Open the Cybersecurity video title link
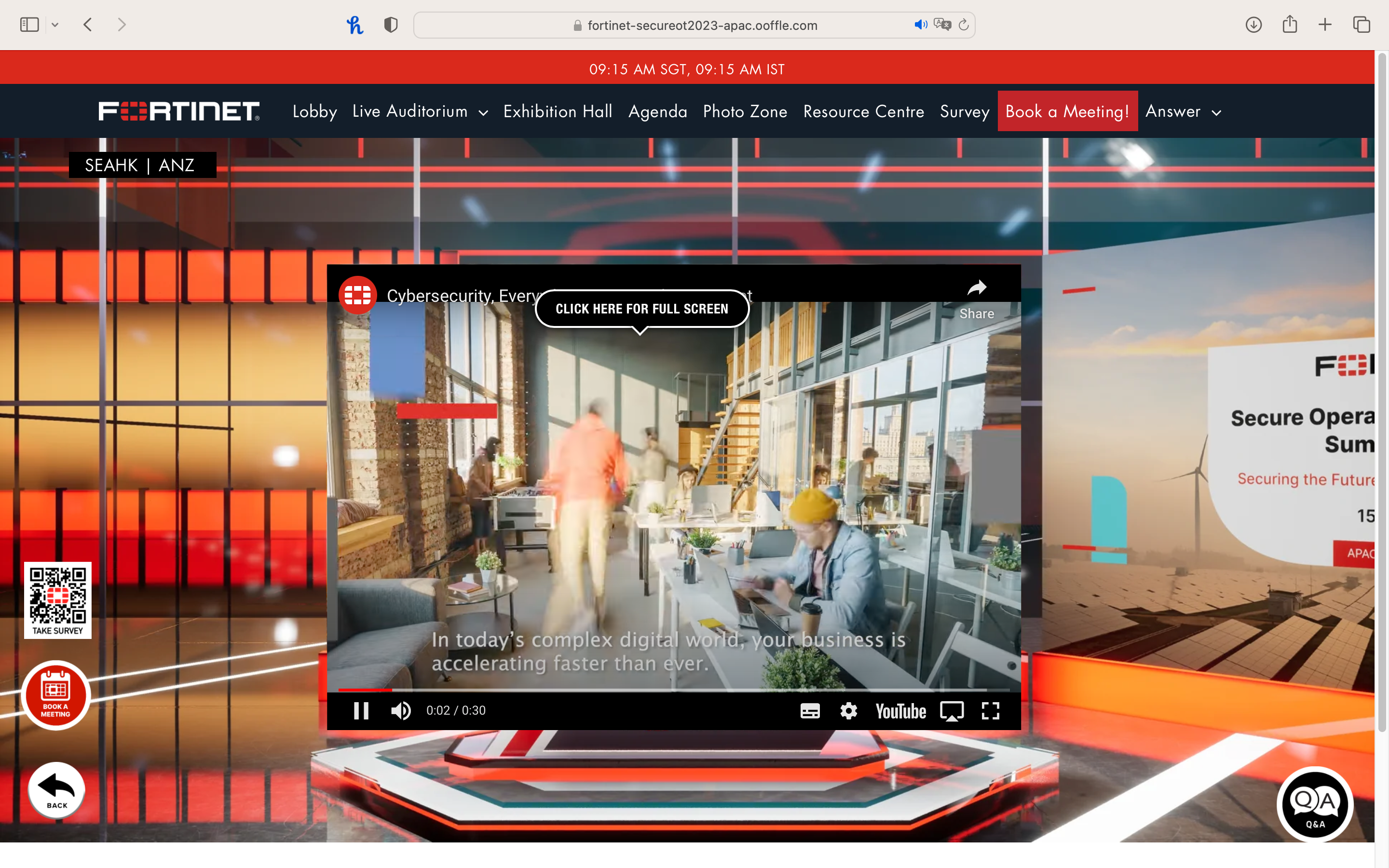The image size is (1389, 868). coord(463,295)
